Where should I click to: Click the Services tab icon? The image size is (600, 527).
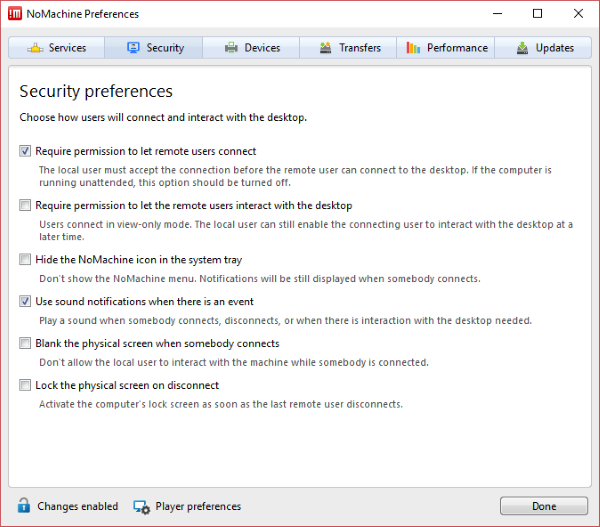point(35,48)
